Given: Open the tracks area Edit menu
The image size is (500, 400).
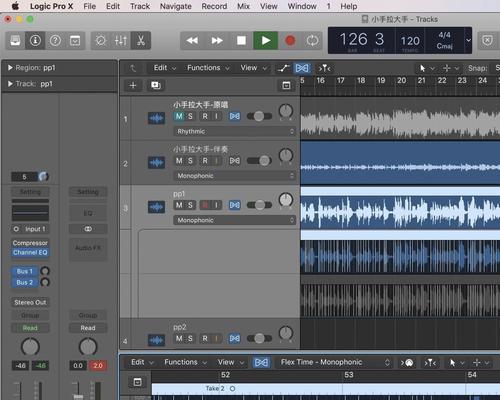Looking at the screenshot, I should (164, 68).
